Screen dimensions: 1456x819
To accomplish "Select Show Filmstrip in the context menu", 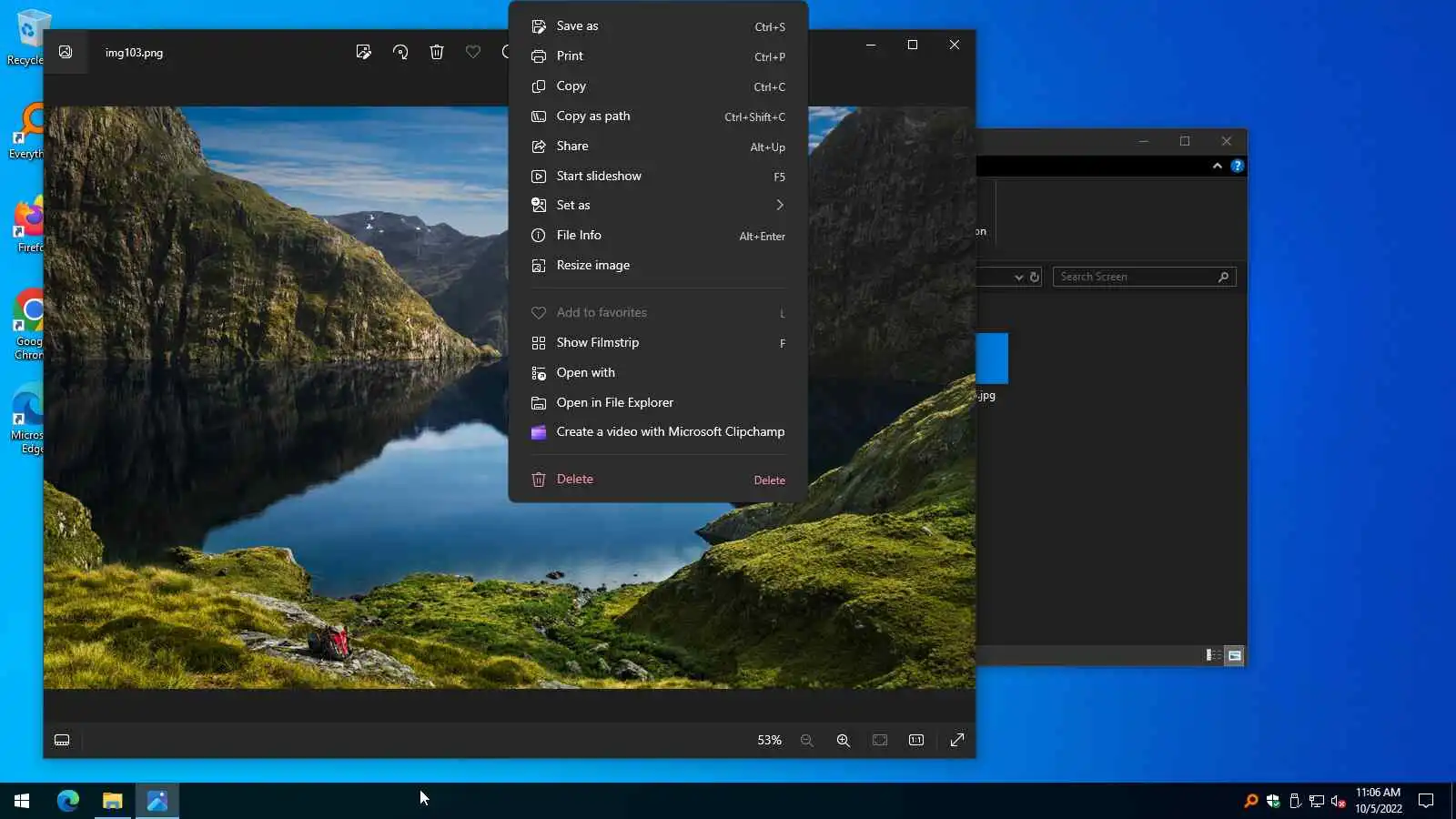I will (x=658, y=343).
